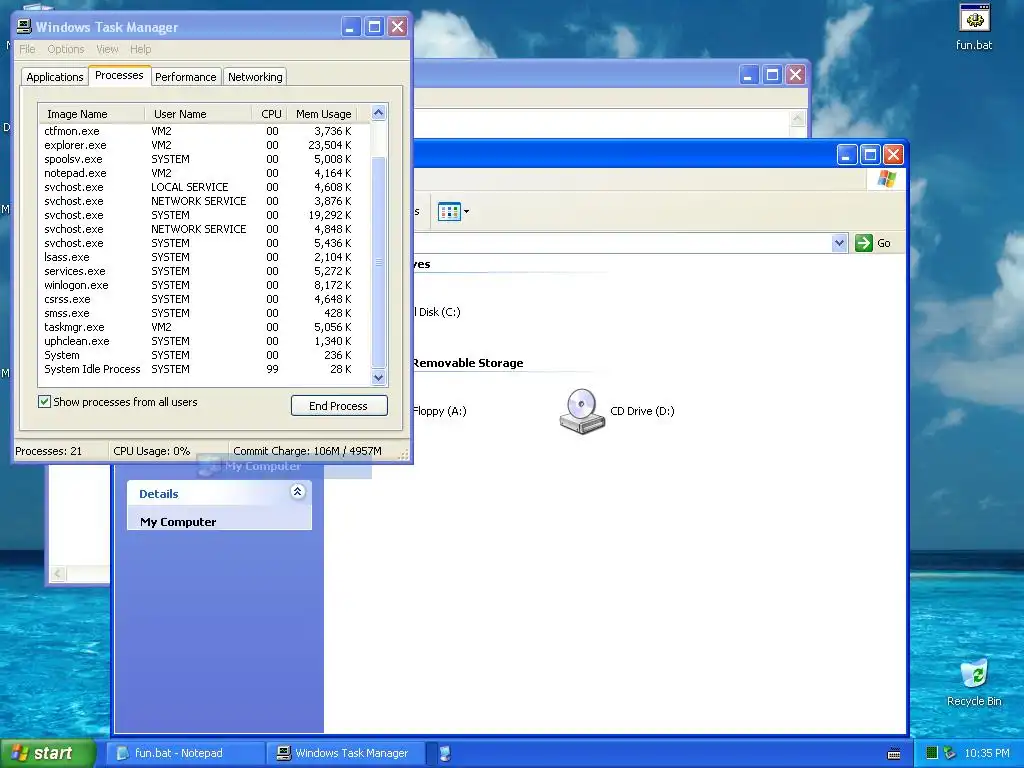Click the Go button in My Computer
The image size is (1024, 768).
(x=874, y=243)
